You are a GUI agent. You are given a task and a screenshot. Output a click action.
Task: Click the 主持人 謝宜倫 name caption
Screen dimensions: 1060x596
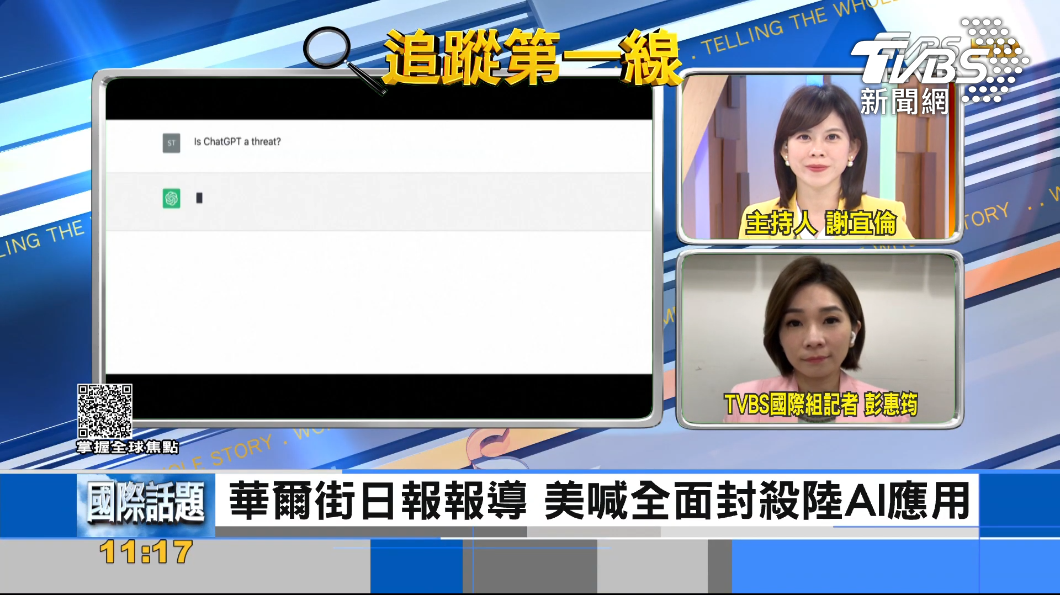click(x=821, y=223)
